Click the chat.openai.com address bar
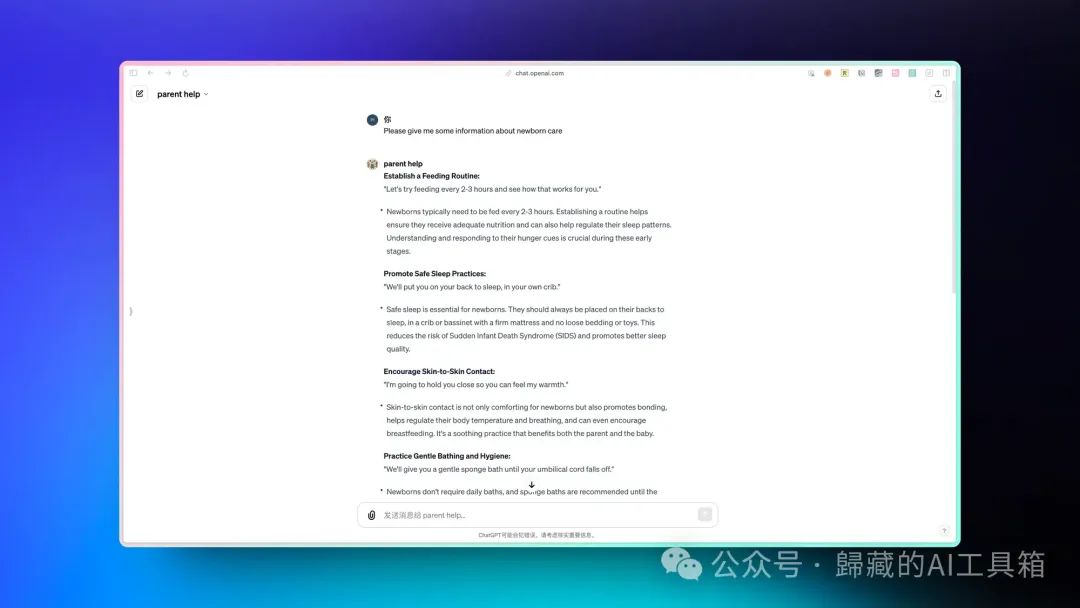The height and width of the screenshot is (608, 1080). tap(540, 73)
